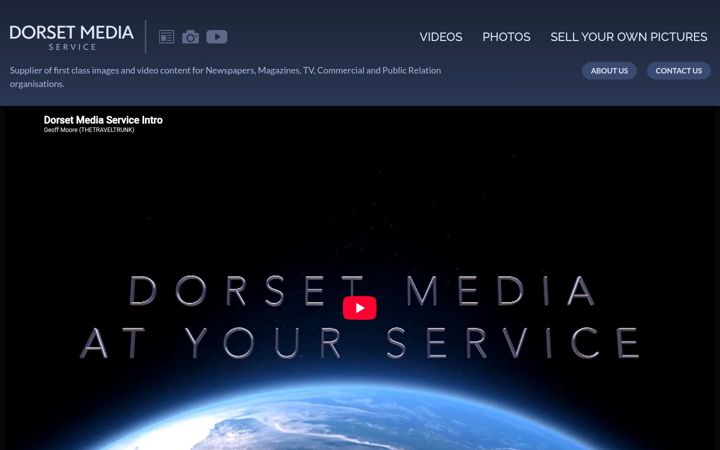Open the VIDEOS menu item
720x450 pixels.
[x=441, y=37]
